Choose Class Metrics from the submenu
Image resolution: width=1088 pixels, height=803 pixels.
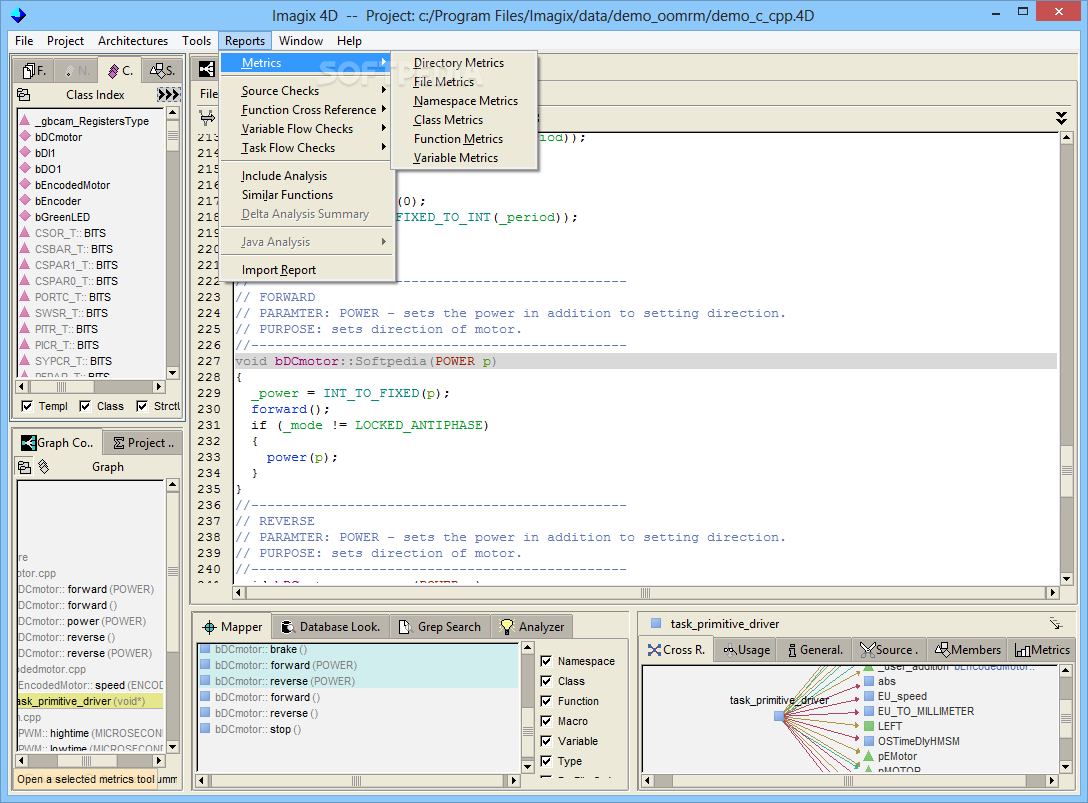point(448,119)
